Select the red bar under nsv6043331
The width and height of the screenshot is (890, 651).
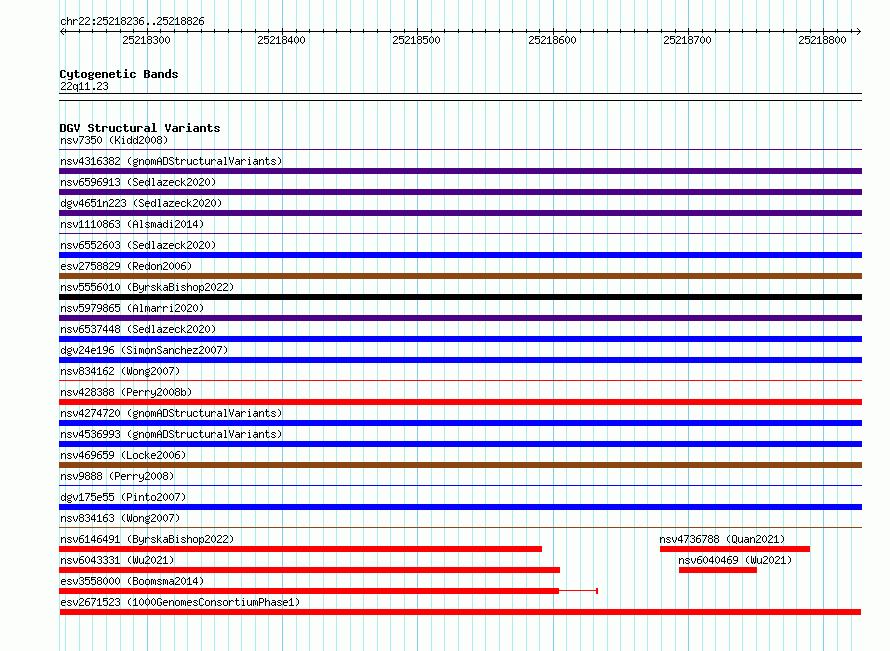309,570
